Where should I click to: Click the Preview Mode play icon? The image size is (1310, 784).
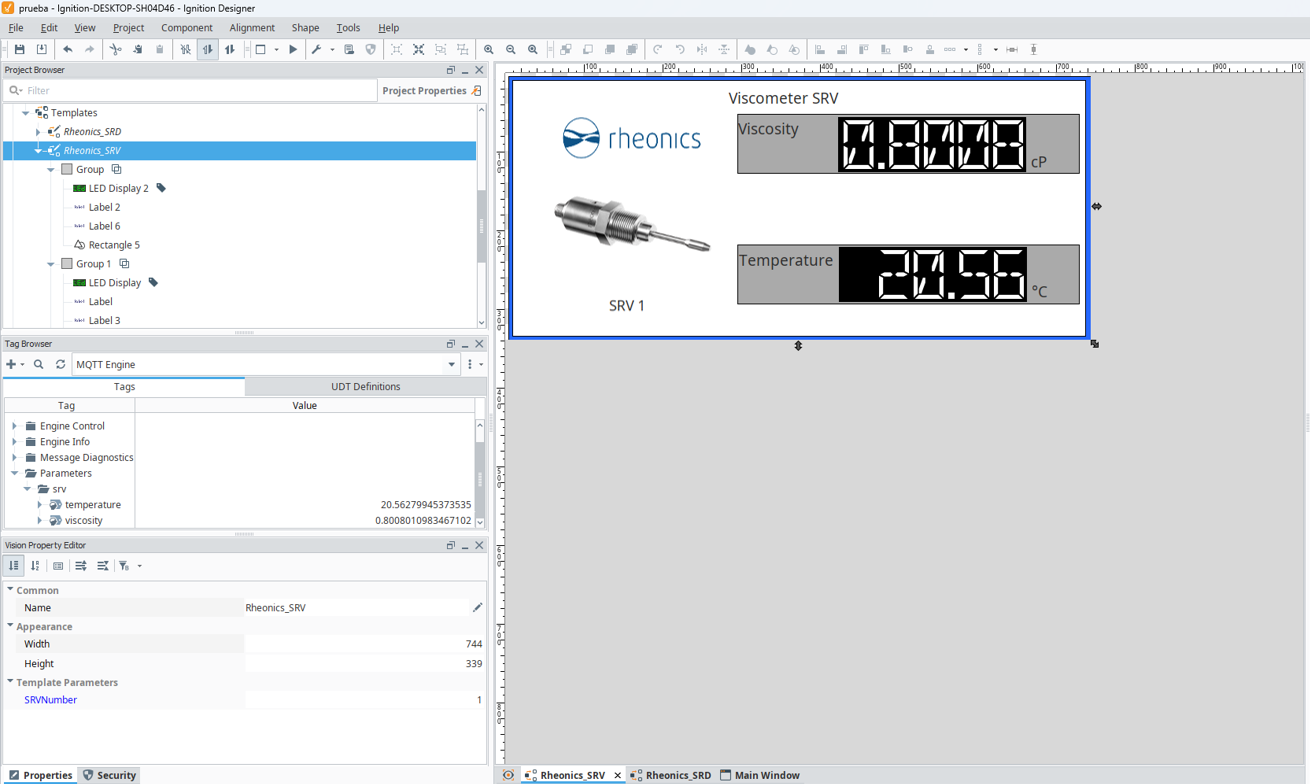293,49
